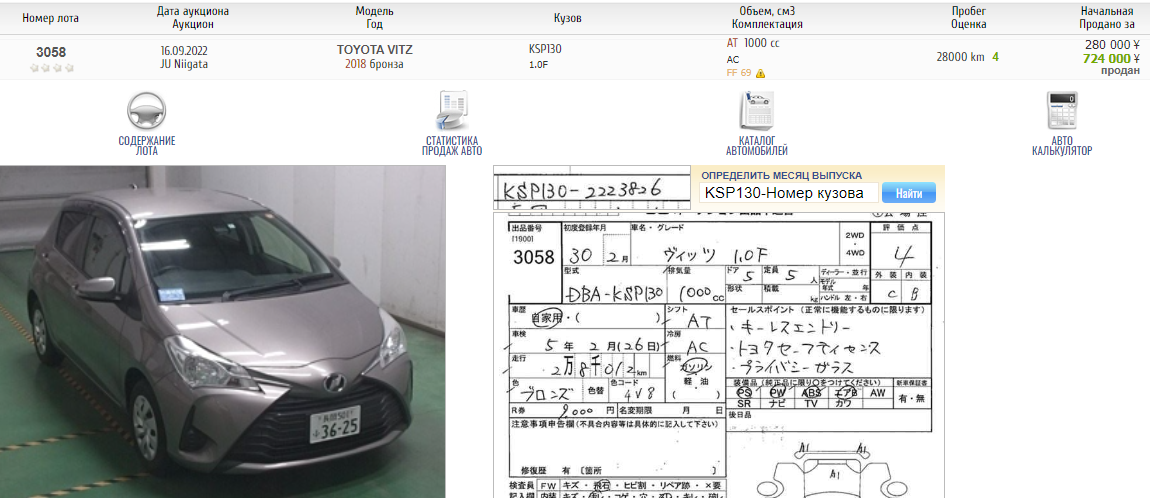This screenshot has height=498, width=1150.
Task: Click the starting price 280 000 ¥
Action: coord(1113,45)
